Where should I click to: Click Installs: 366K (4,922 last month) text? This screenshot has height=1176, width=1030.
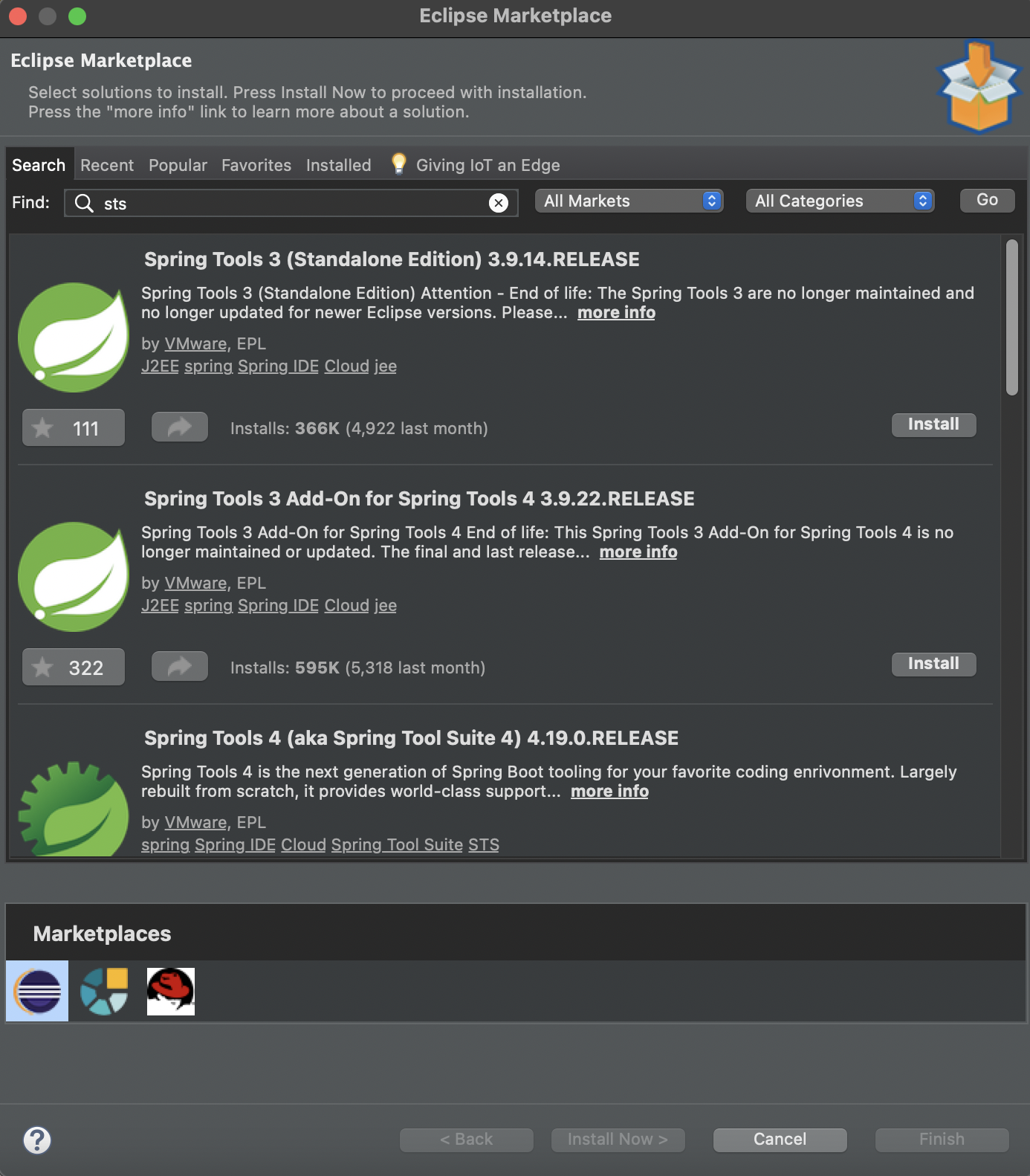(x=359, y=429)
